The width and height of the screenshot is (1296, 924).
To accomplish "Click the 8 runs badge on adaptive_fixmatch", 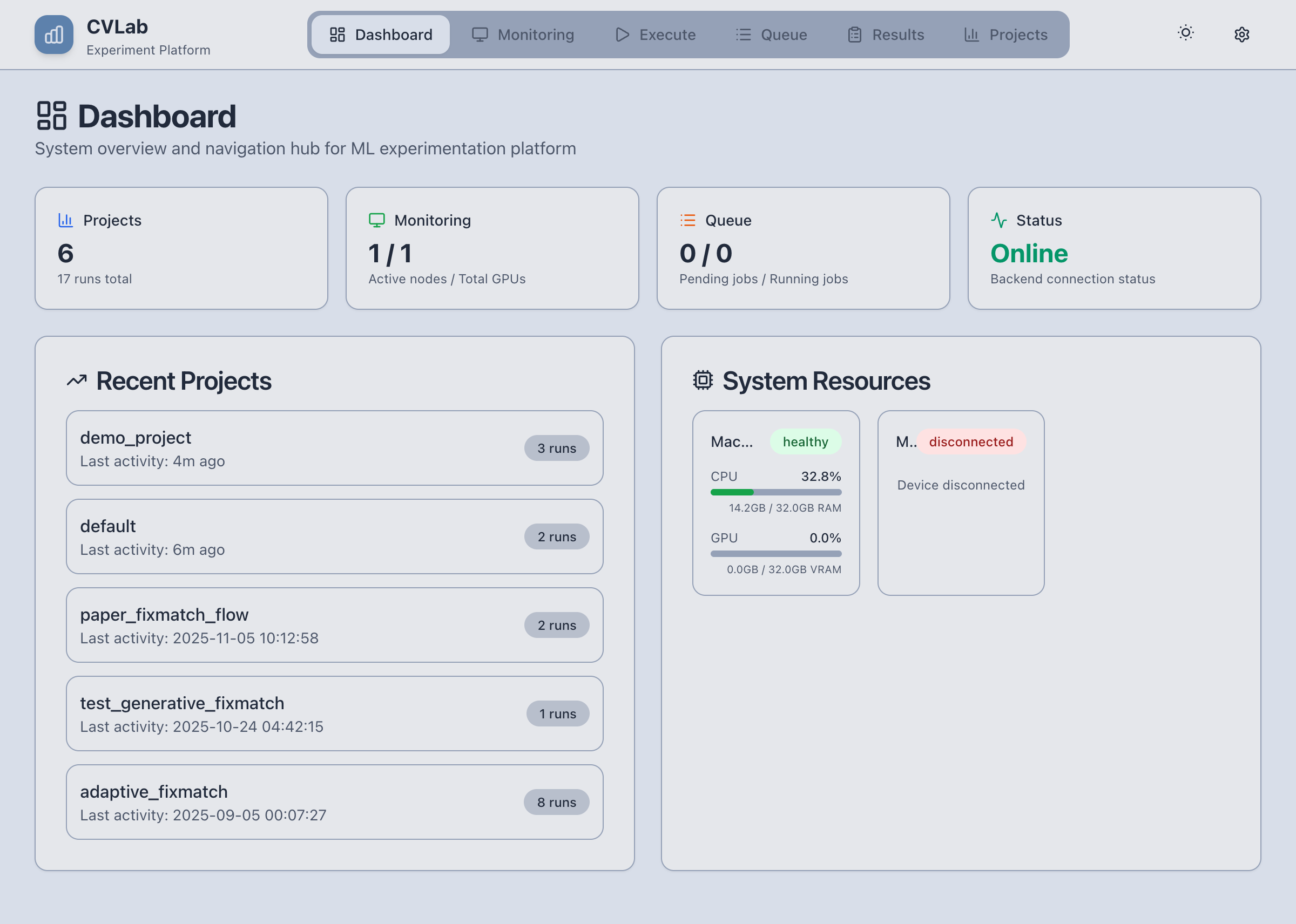I will tap(557, 802).
